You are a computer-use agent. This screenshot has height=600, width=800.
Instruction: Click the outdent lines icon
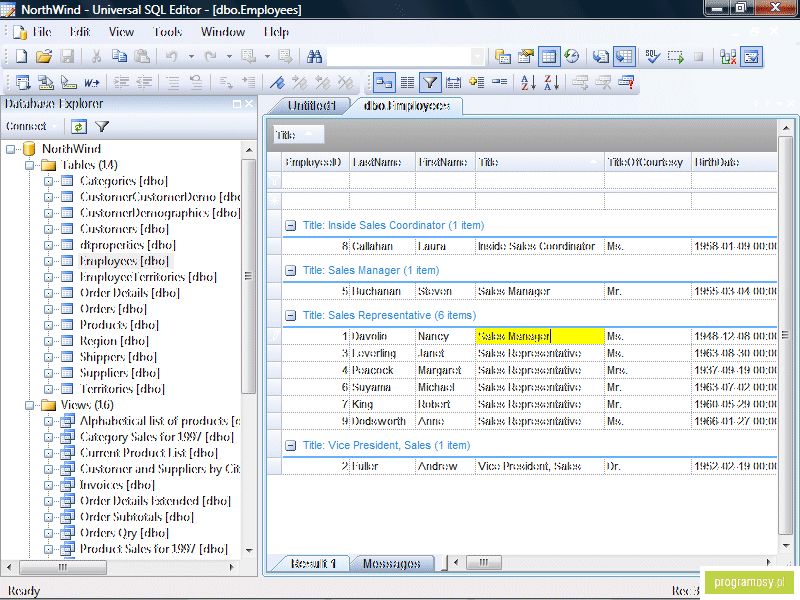[x=145, y=82]
